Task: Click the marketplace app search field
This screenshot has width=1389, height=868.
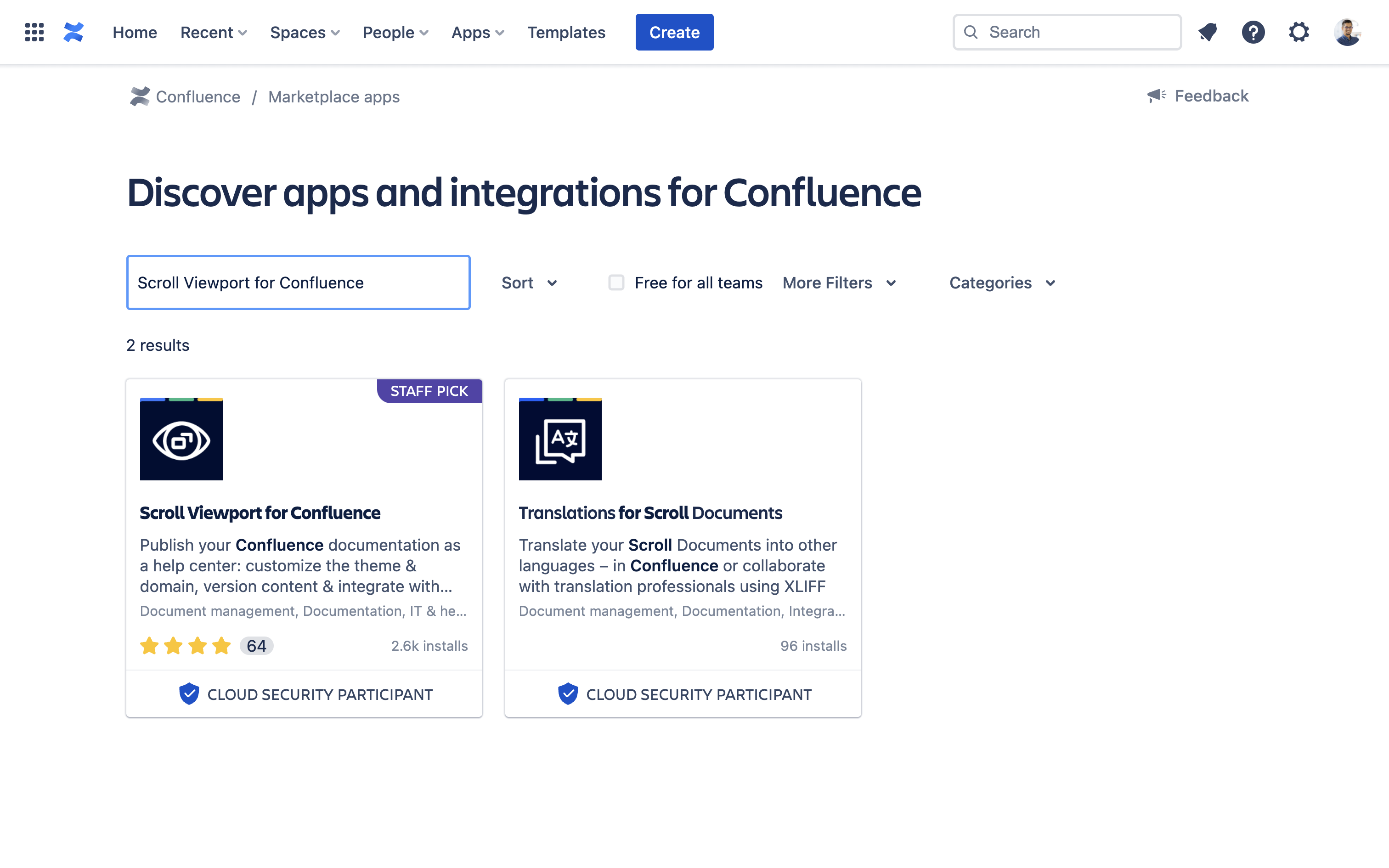Action: click(x=299, y=282)
